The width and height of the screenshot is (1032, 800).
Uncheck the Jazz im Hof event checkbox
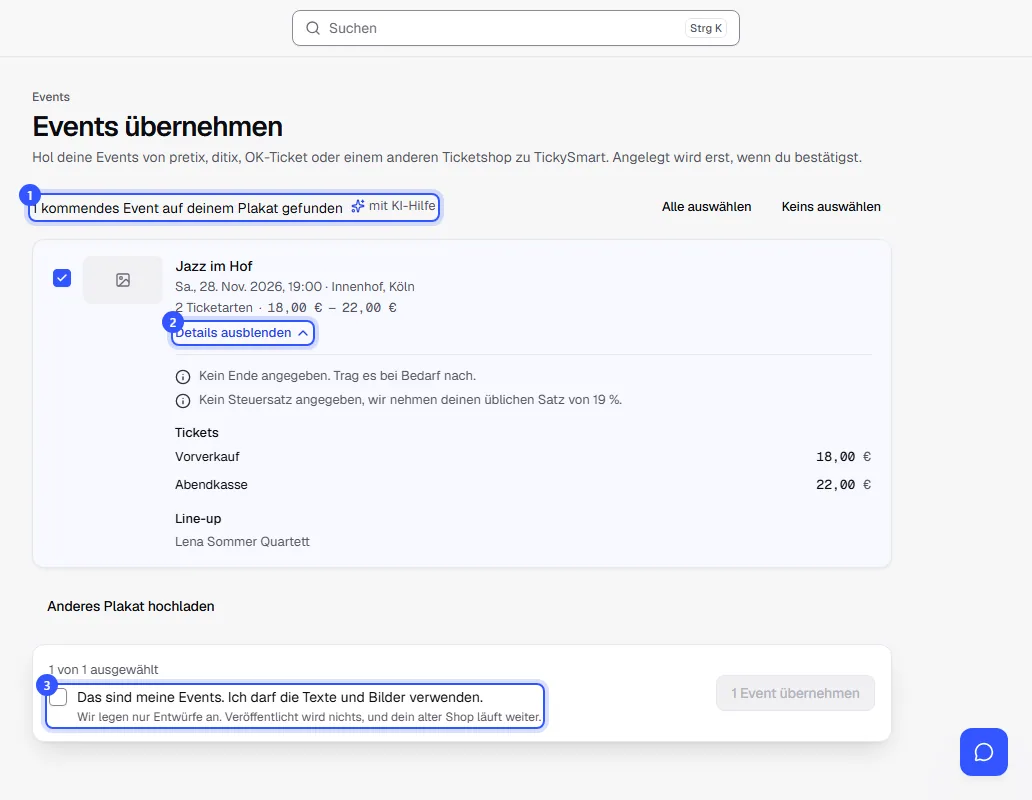[x=62, y=278]
